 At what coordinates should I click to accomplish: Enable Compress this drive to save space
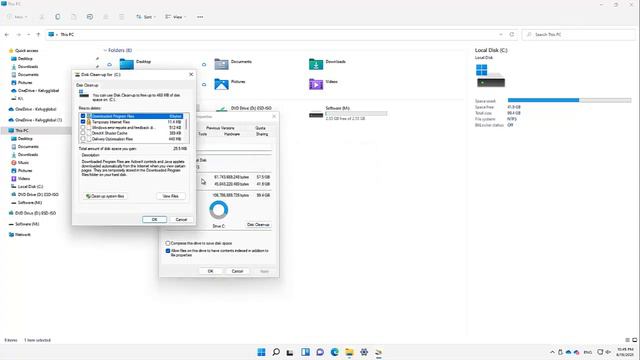168,243
